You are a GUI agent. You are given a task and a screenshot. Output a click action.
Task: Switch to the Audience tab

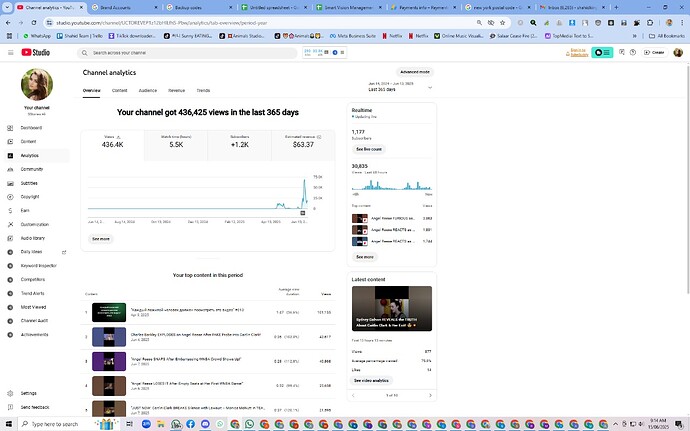pos(148,91)
